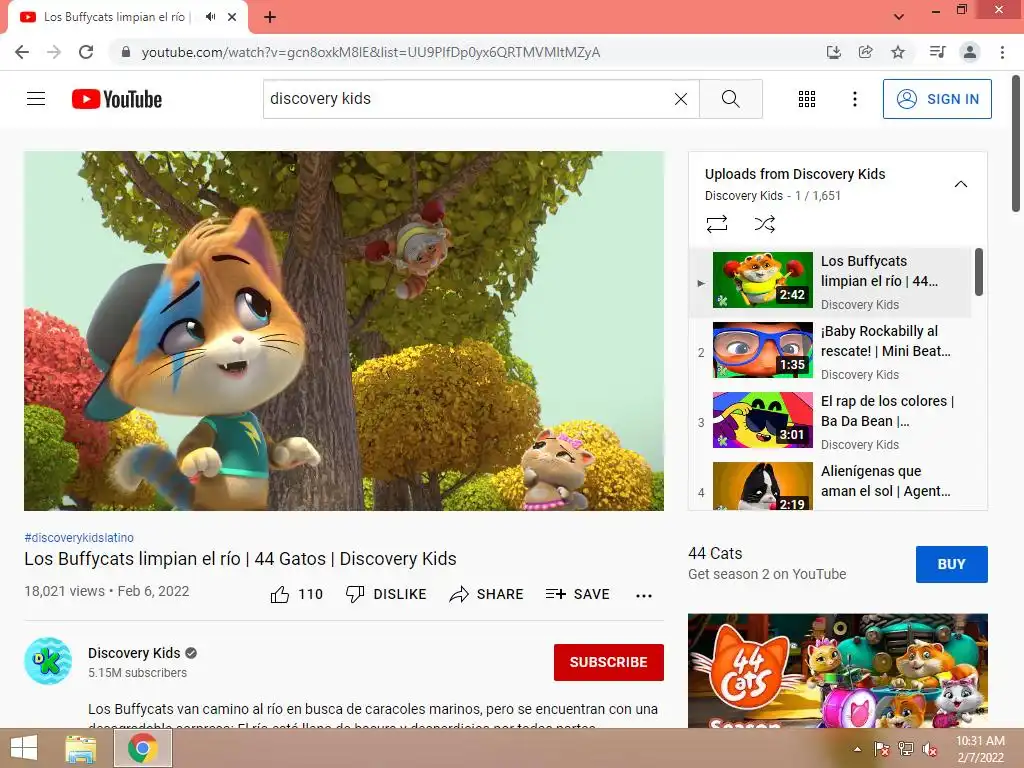The width and height of the screenshot is (1024, 768).
Task: Open the SHARE video option
Action: coord(487,594)
